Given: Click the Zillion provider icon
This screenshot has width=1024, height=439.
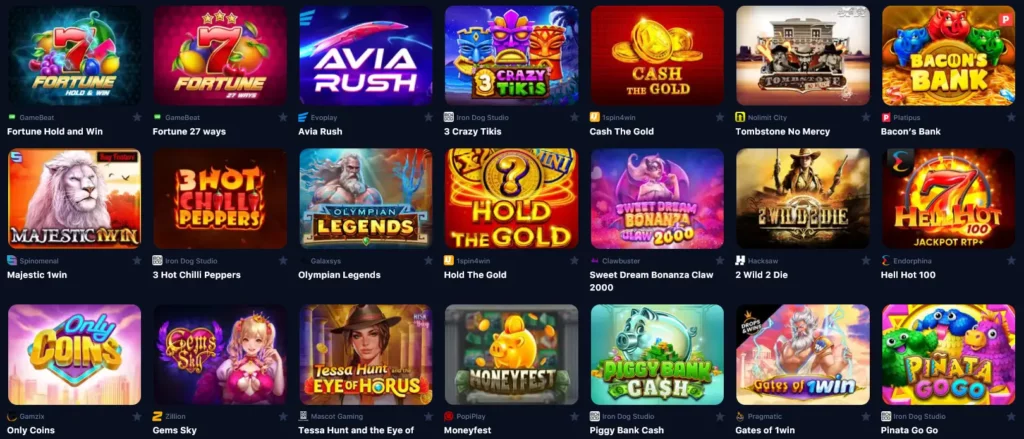Looking at the screenshot, I should pos(157,415).
